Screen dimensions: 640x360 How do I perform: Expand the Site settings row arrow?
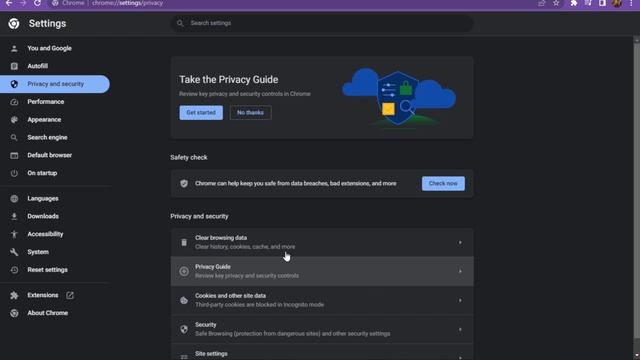[x=460, y=357]
